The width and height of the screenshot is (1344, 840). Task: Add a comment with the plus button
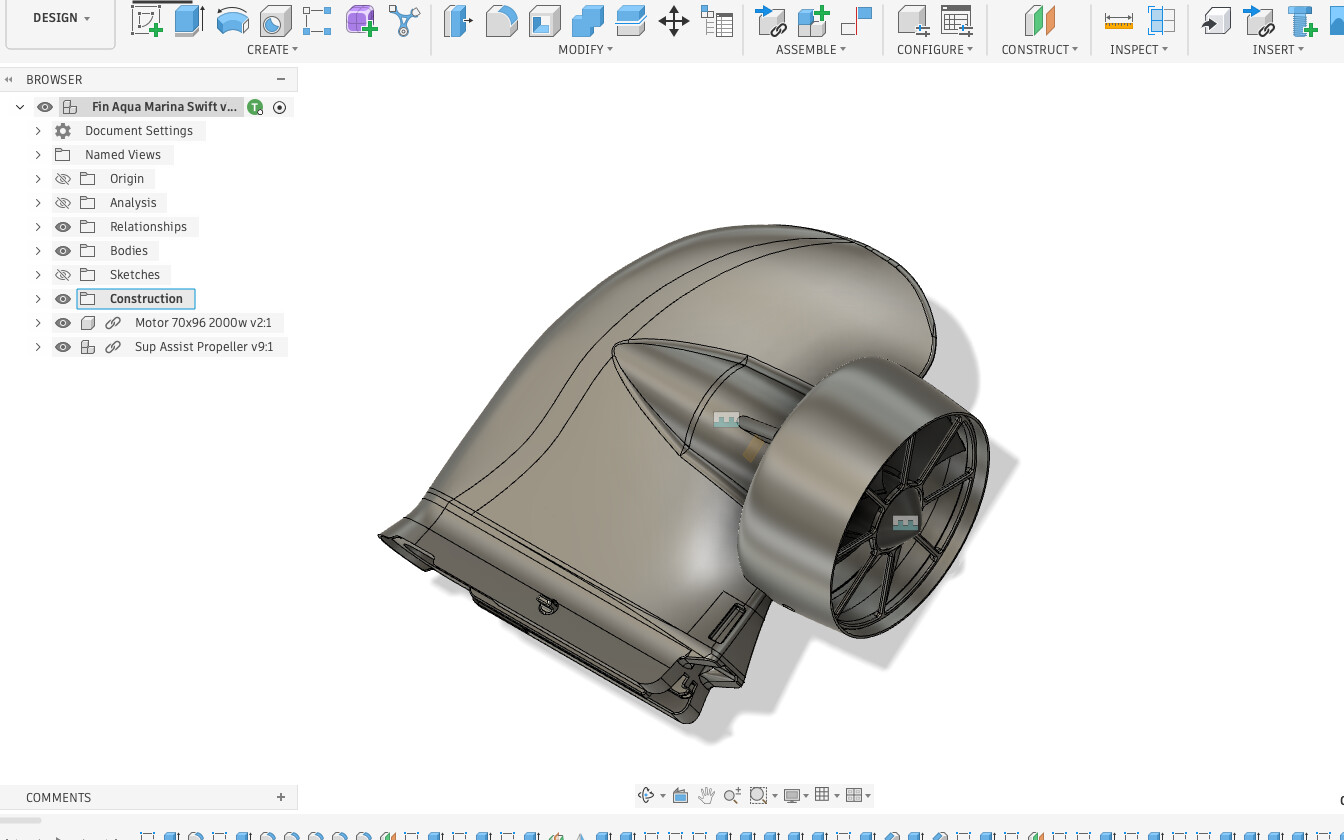(x=281, y=797)
